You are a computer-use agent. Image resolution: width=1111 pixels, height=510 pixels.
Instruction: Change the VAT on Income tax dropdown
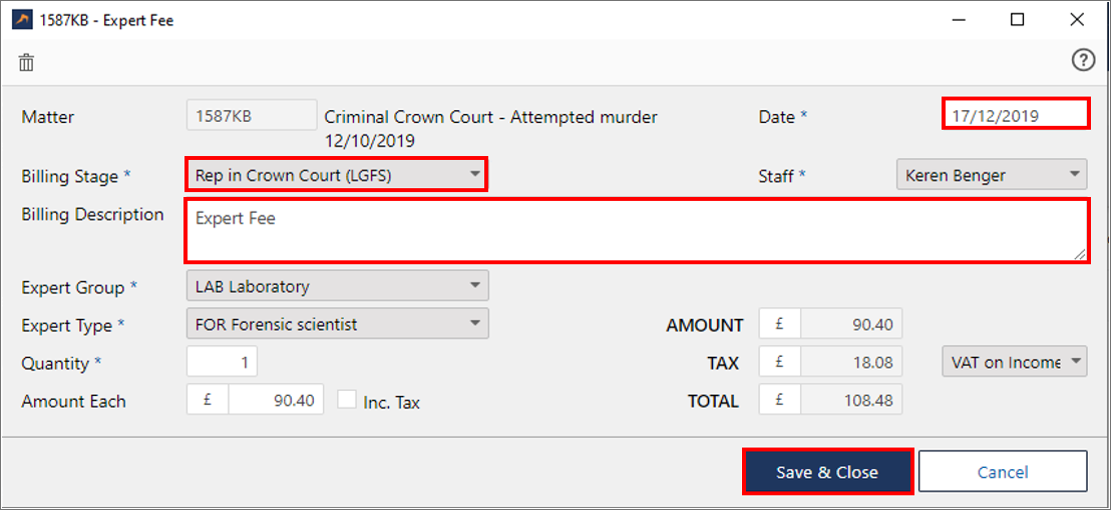click(x=1013, y=362)
